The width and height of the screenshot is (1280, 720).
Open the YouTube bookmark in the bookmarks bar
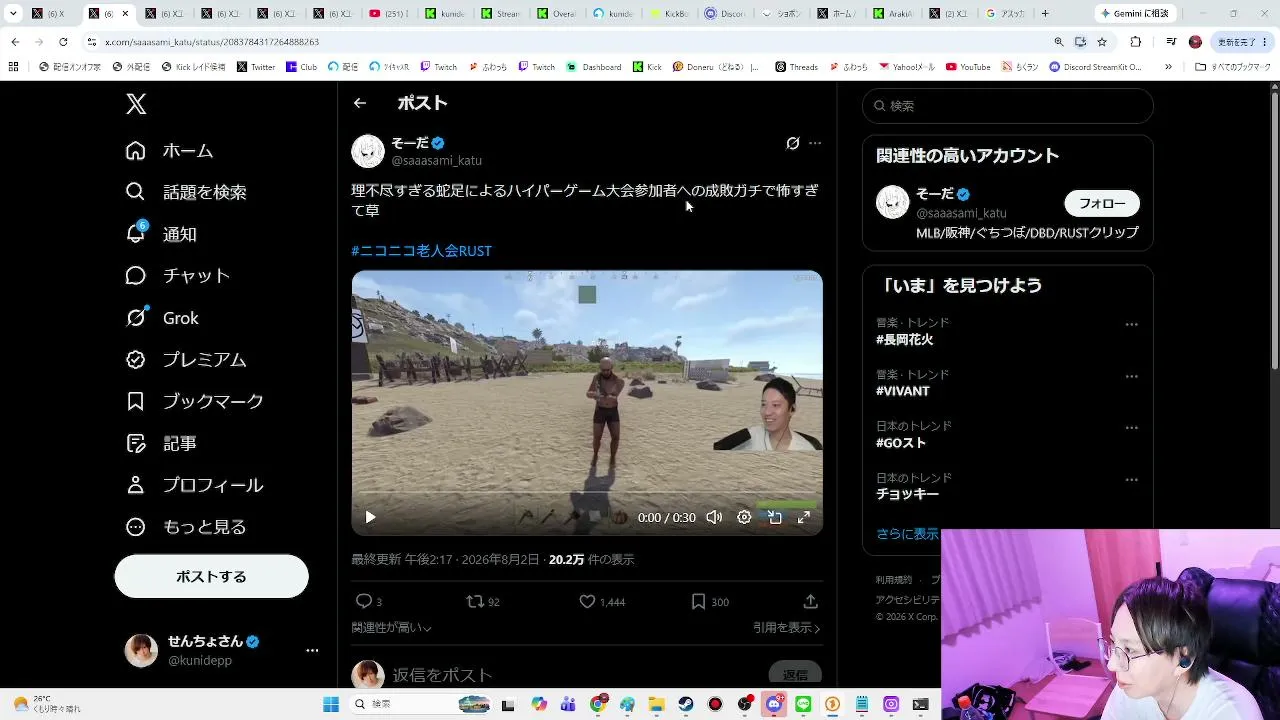pyautogui.click(x=968, y=67)
